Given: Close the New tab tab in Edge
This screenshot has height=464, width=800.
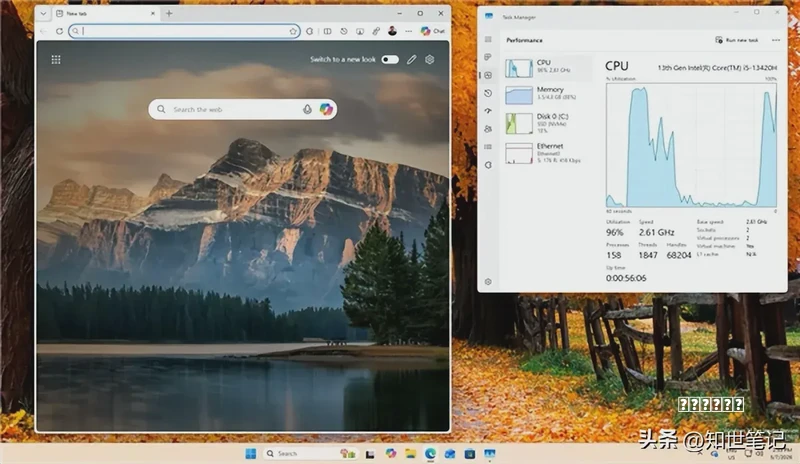Looking at the screenshot, I should coord(153,14).
